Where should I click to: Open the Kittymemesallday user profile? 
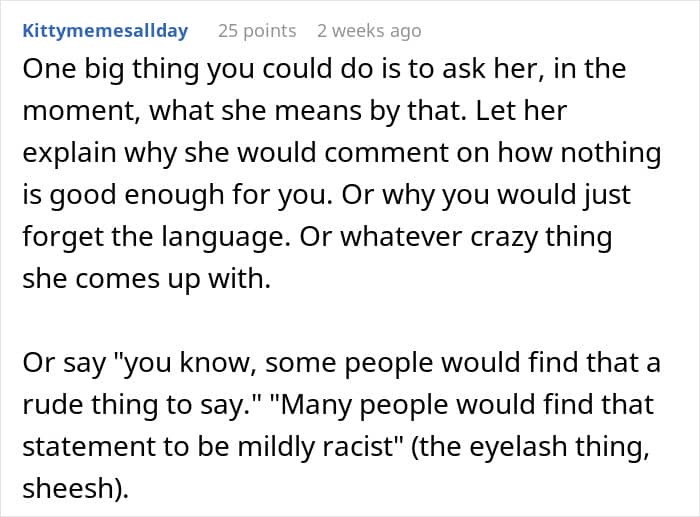pyautogui.click(x=105, y=31)
